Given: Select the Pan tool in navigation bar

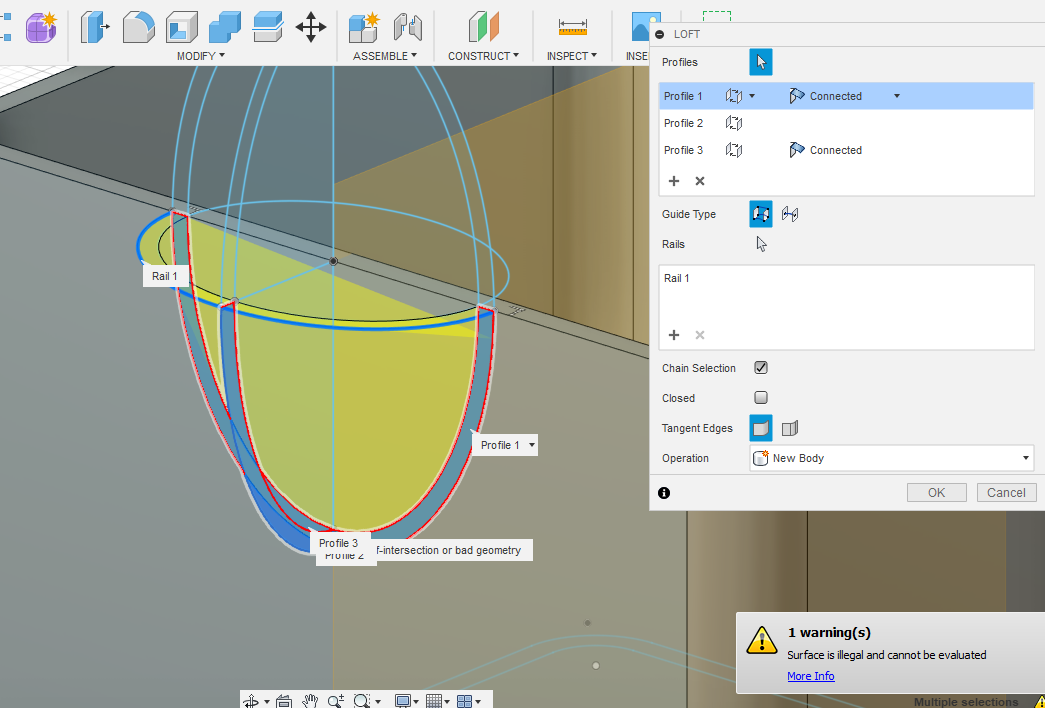Looking at the screenshot, I should point(310,700).
